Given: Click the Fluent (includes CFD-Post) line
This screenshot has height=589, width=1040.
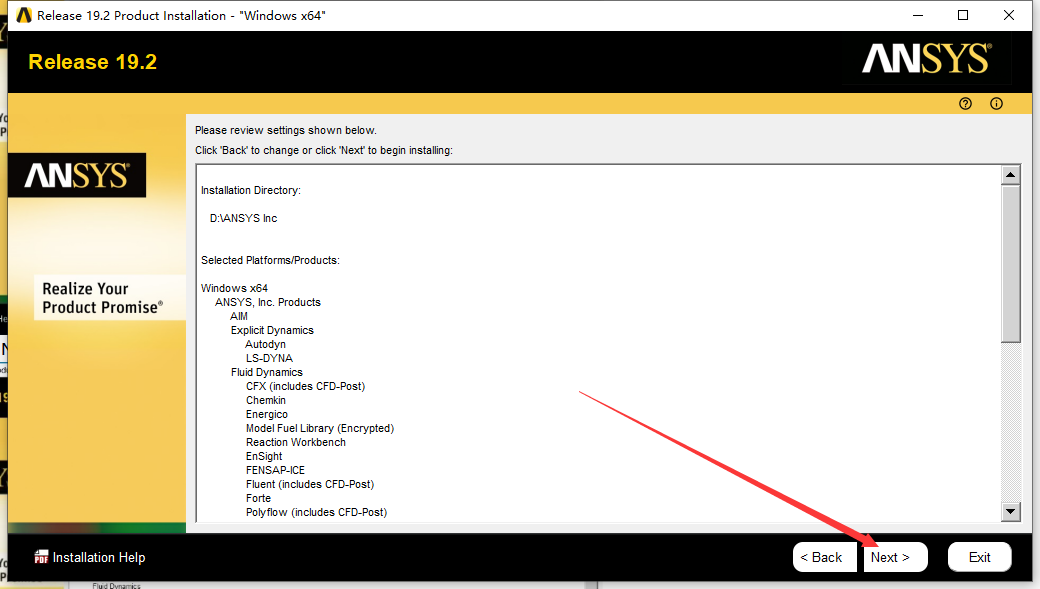Looking at the screenshot, I should [x=309, y=484].
